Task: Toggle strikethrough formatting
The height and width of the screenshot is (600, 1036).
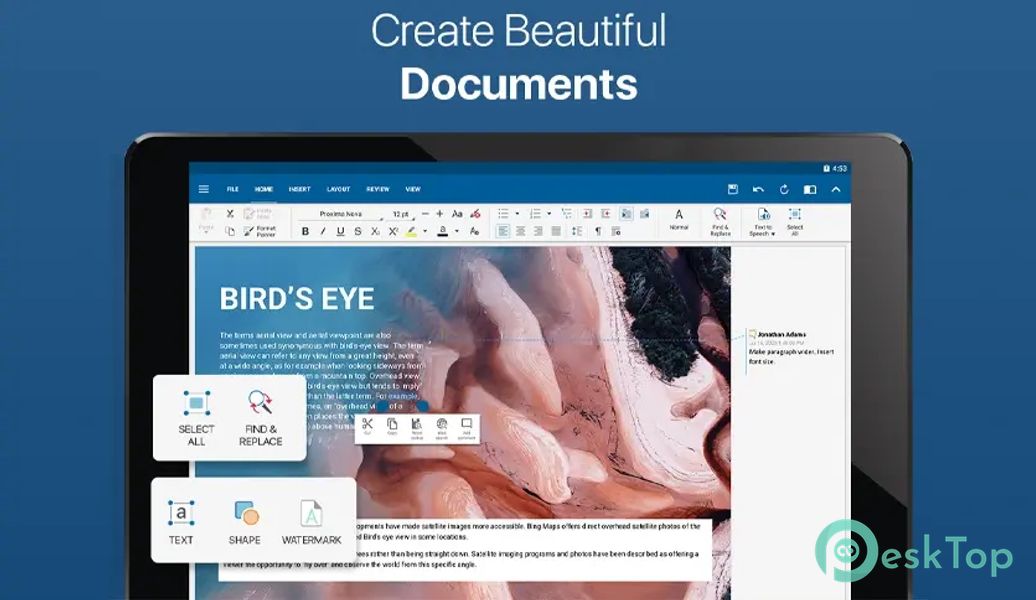Action: (x=357, y=231)
